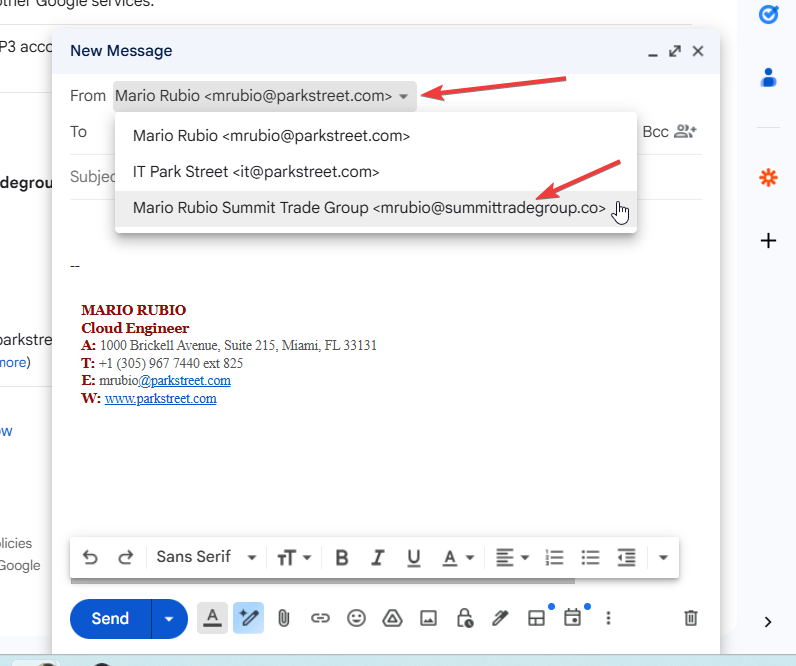Click the MARIO RUBIO signature name
The width and height of the screenshot is (796, 666).
coord(134,310)
